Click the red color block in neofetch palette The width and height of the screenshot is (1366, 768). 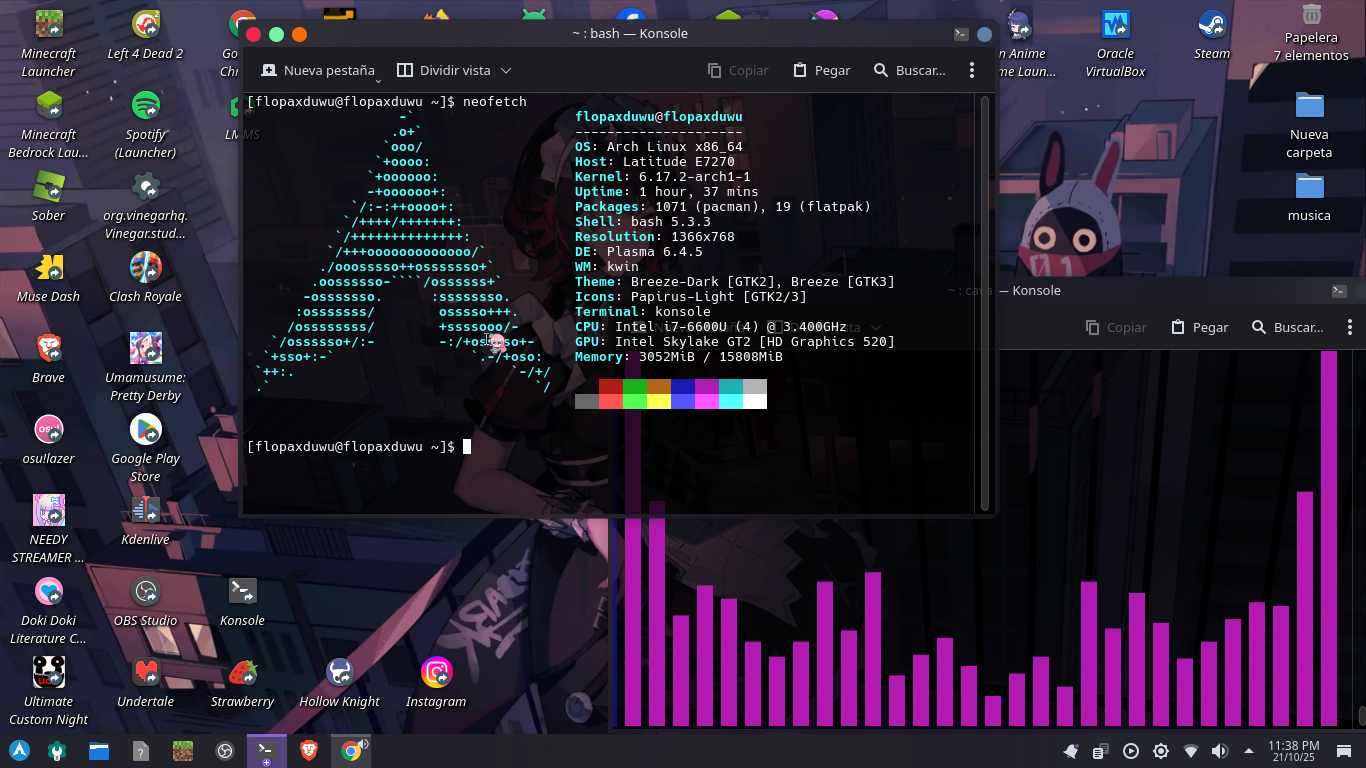(610, 386)
